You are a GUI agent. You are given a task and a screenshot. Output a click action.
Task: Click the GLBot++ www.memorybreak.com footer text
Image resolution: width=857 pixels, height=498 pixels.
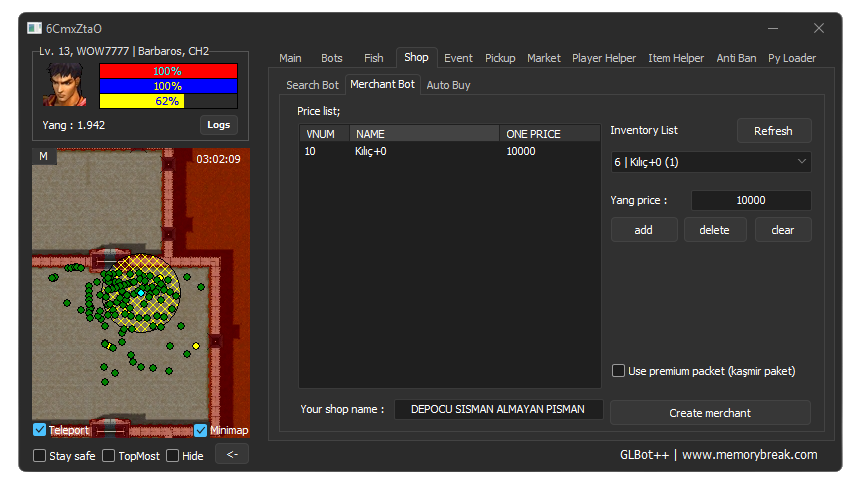tap(719, 455)
